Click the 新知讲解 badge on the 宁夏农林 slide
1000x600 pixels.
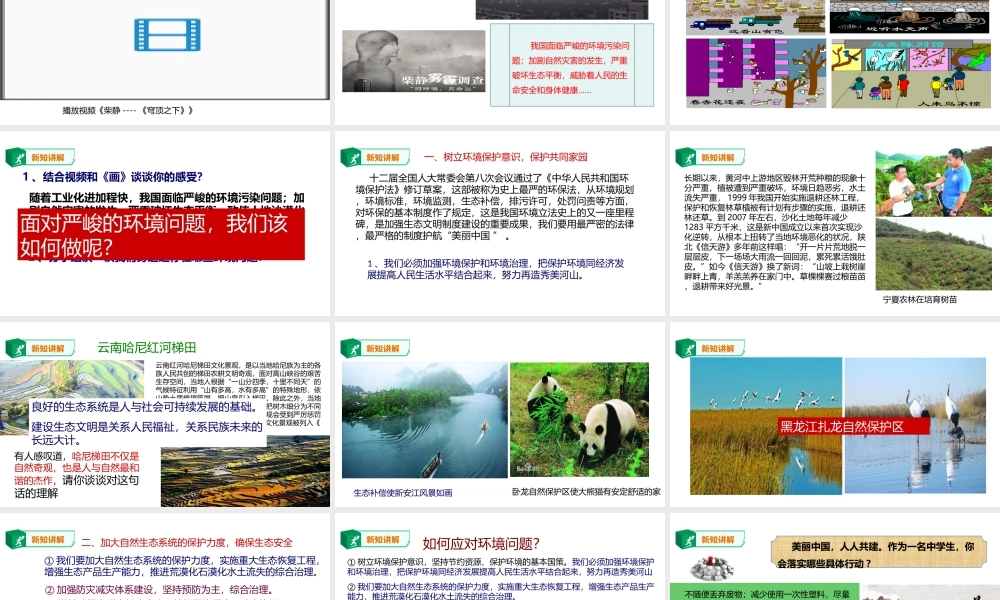pyautogui.click(x=710, y=157)
